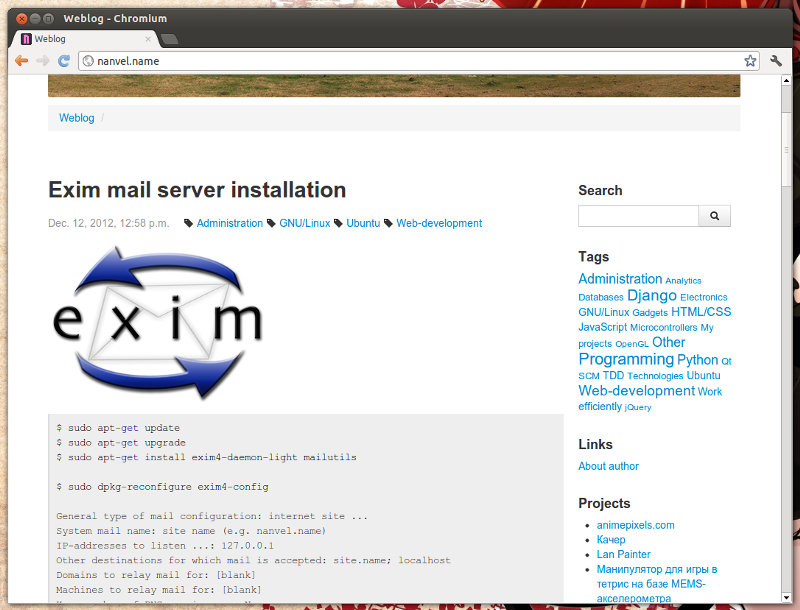
Task: Submit search with the magnifier button
Action: (714, 216)
